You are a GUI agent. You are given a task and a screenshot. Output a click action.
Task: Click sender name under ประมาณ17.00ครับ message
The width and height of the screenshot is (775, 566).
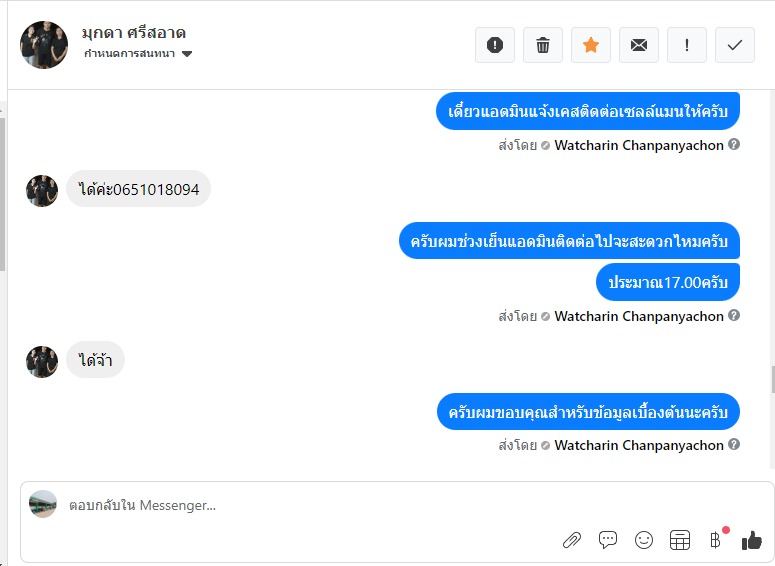[x=639, y=316]
